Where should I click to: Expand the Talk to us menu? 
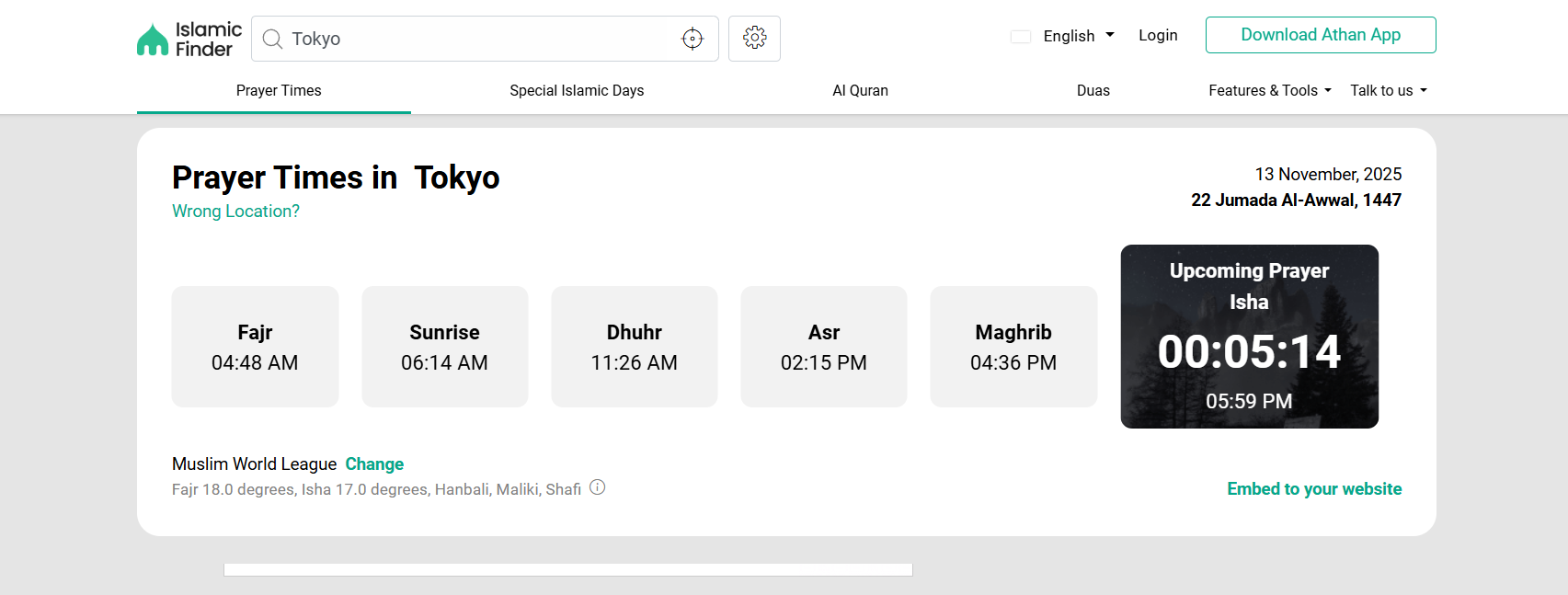[x=1388, y=90]
